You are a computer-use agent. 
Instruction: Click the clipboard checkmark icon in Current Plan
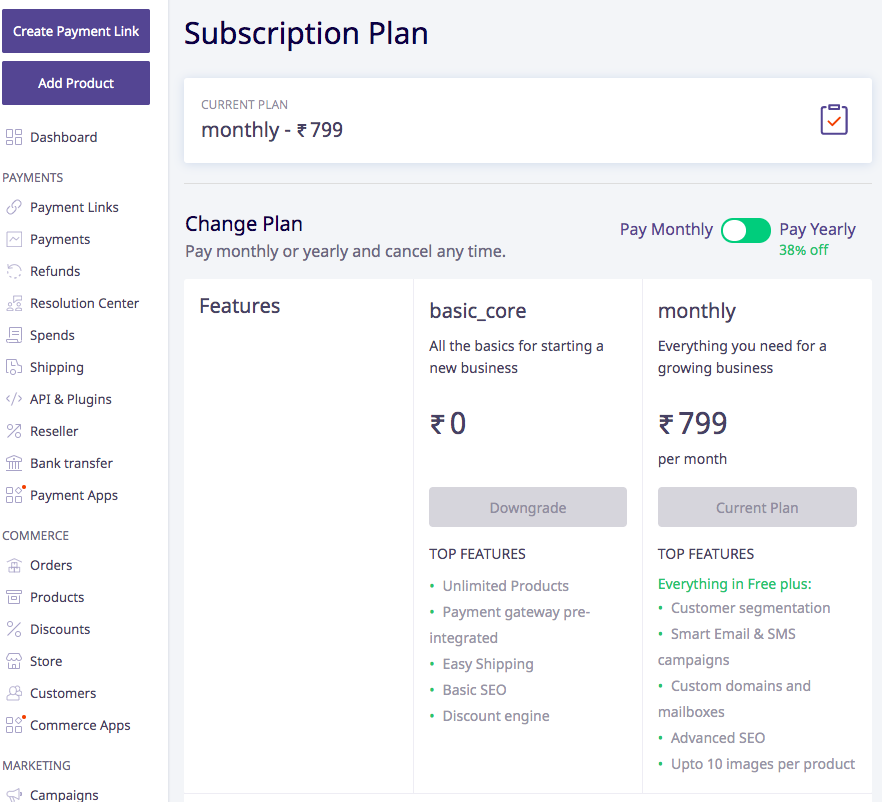pos(834,119)
